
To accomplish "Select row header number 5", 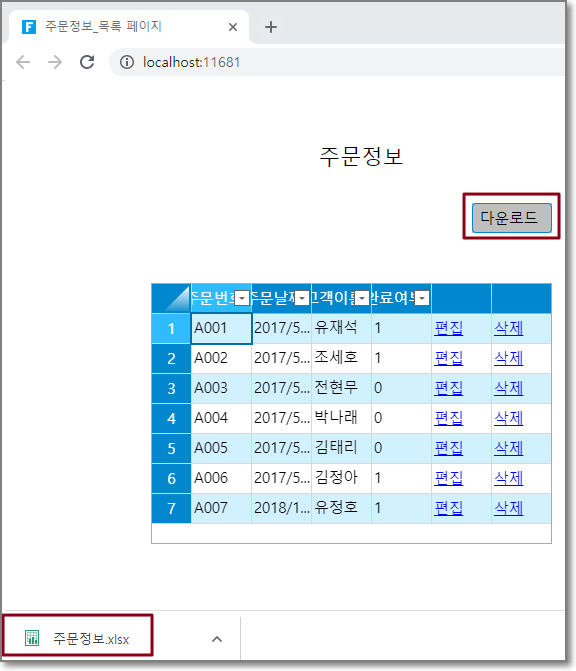I will click(x=172, y=448).
